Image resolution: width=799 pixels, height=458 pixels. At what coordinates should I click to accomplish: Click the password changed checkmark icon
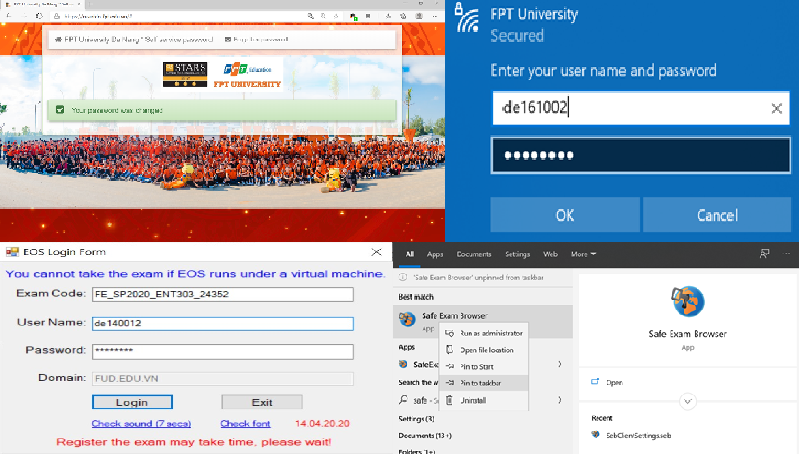(60, 110)
